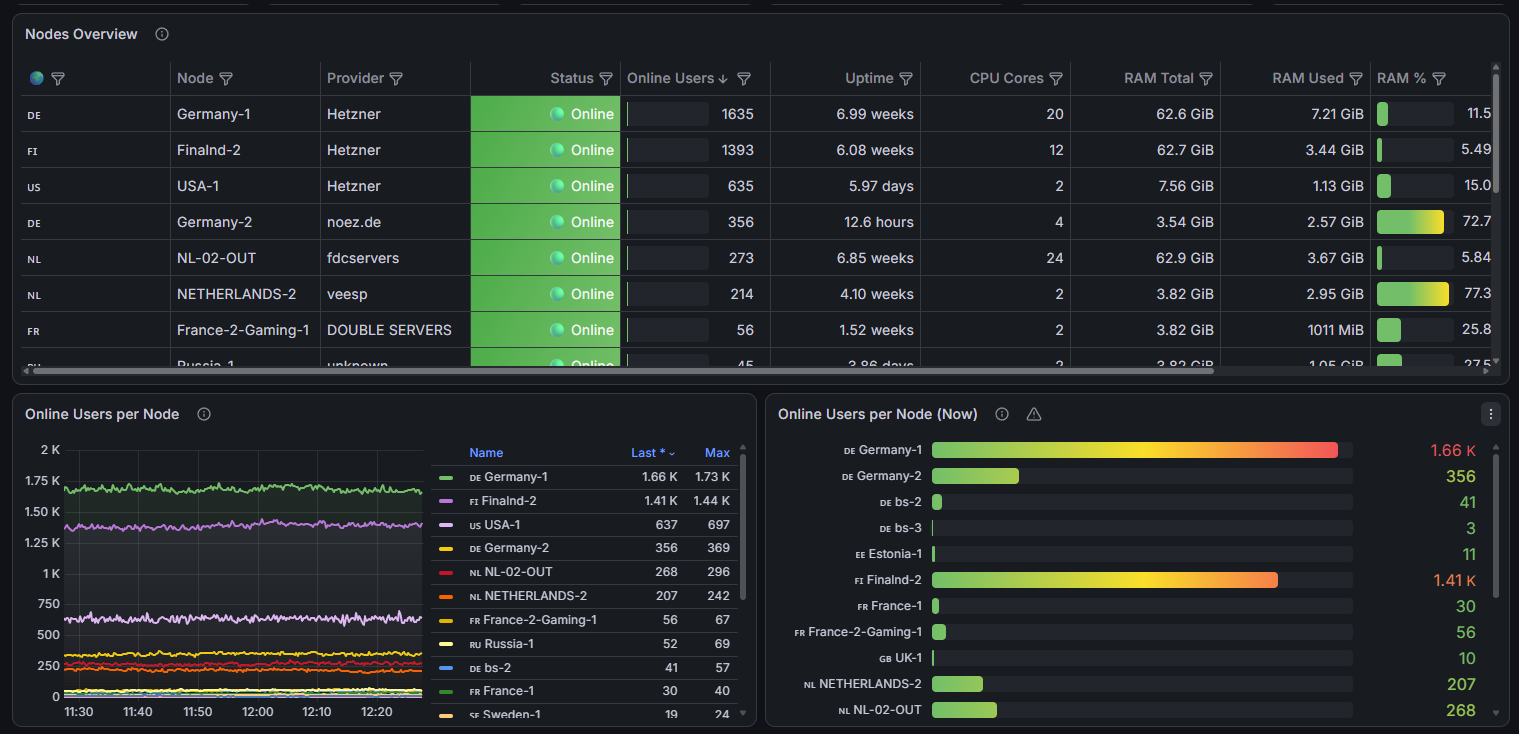Open Nodes Overview panel info icon
Screen dimensions: 1519x734
(x=162, y=34)
